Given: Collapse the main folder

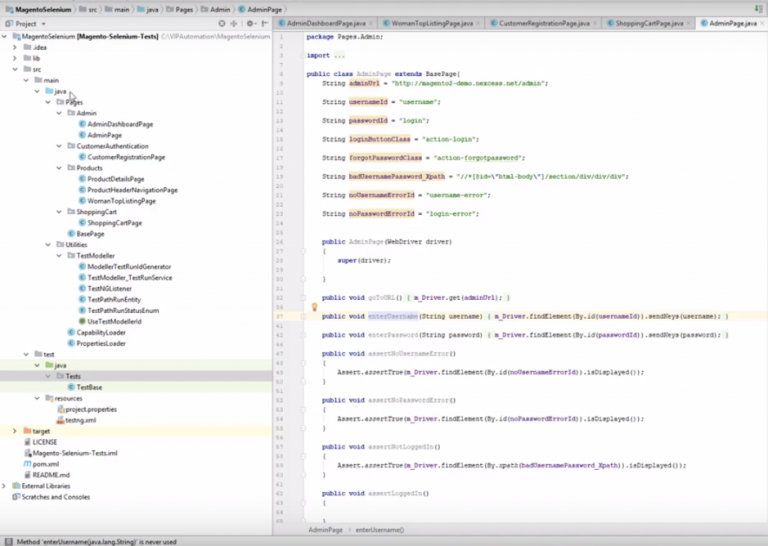Looking at the screenshot, I should (26, 80).
